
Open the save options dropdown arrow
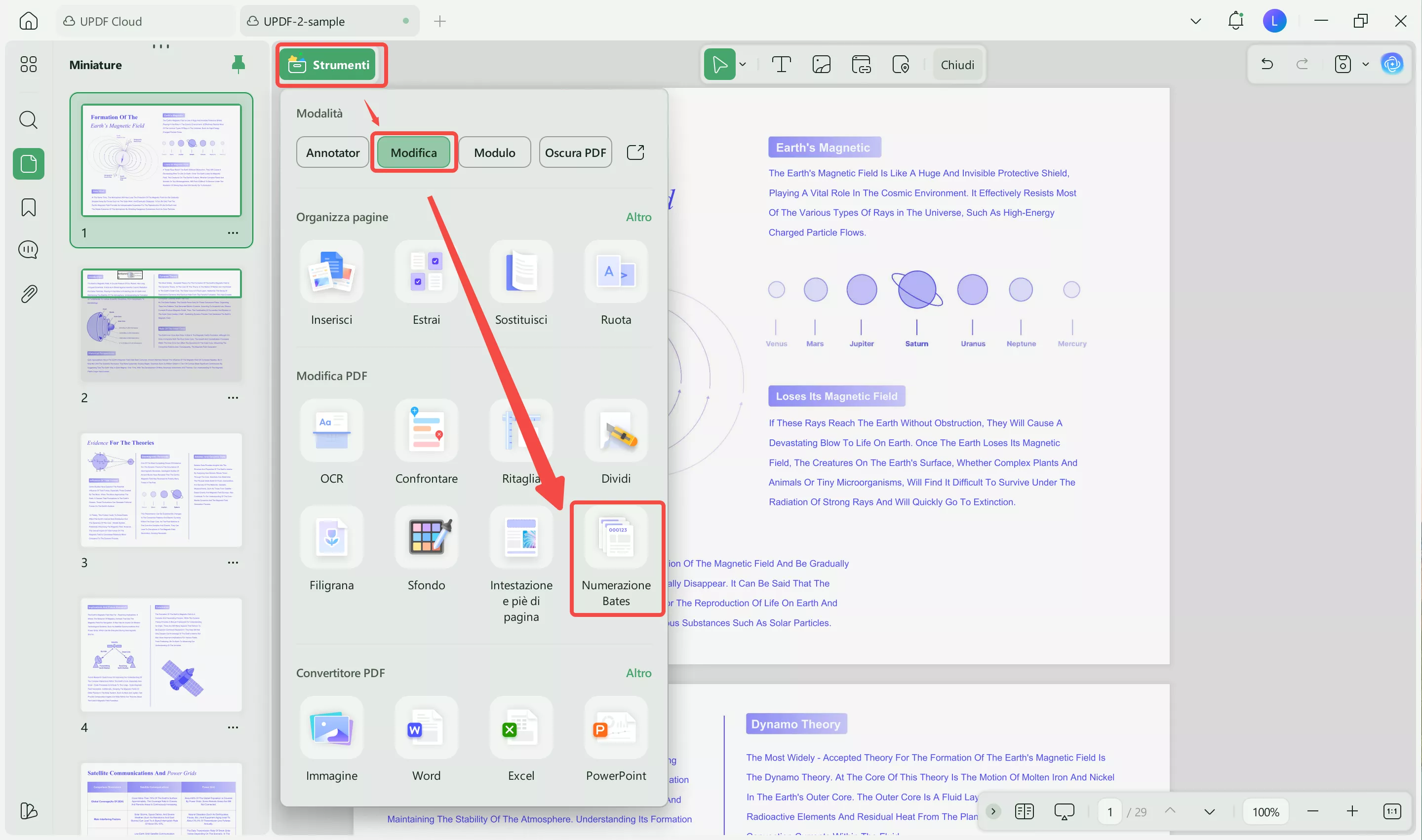pyautogui.click(x=1365, y=65)
